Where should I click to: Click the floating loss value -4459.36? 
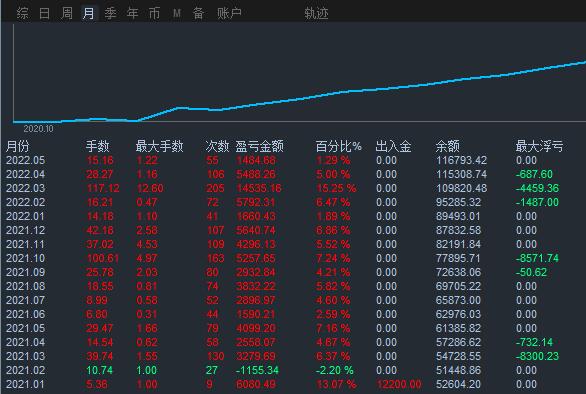[x=537, y=188]
